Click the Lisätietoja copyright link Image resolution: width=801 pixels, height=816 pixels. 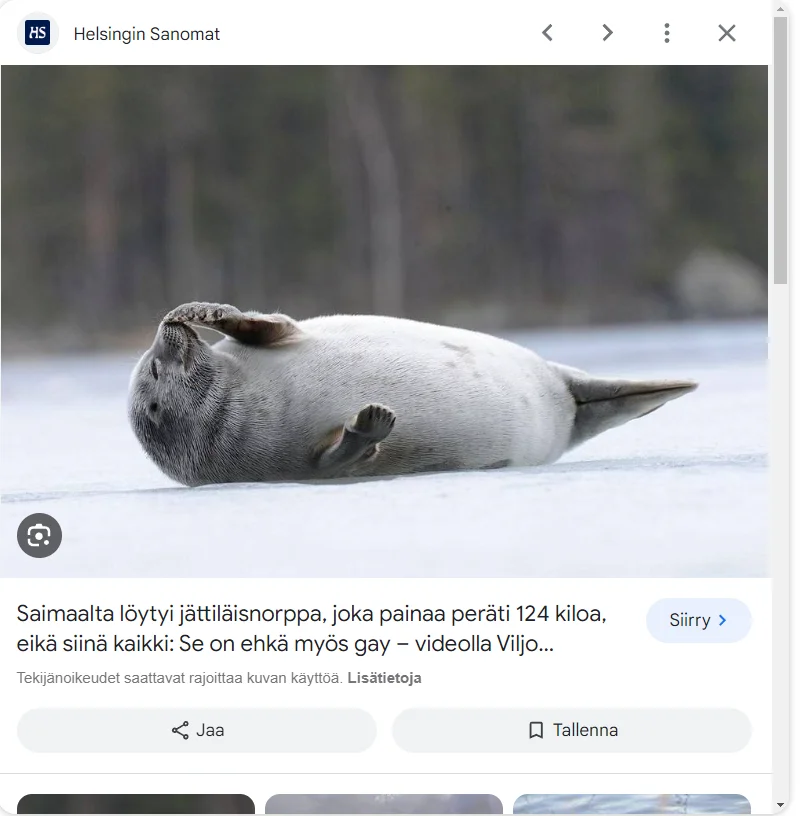[384, 678]
